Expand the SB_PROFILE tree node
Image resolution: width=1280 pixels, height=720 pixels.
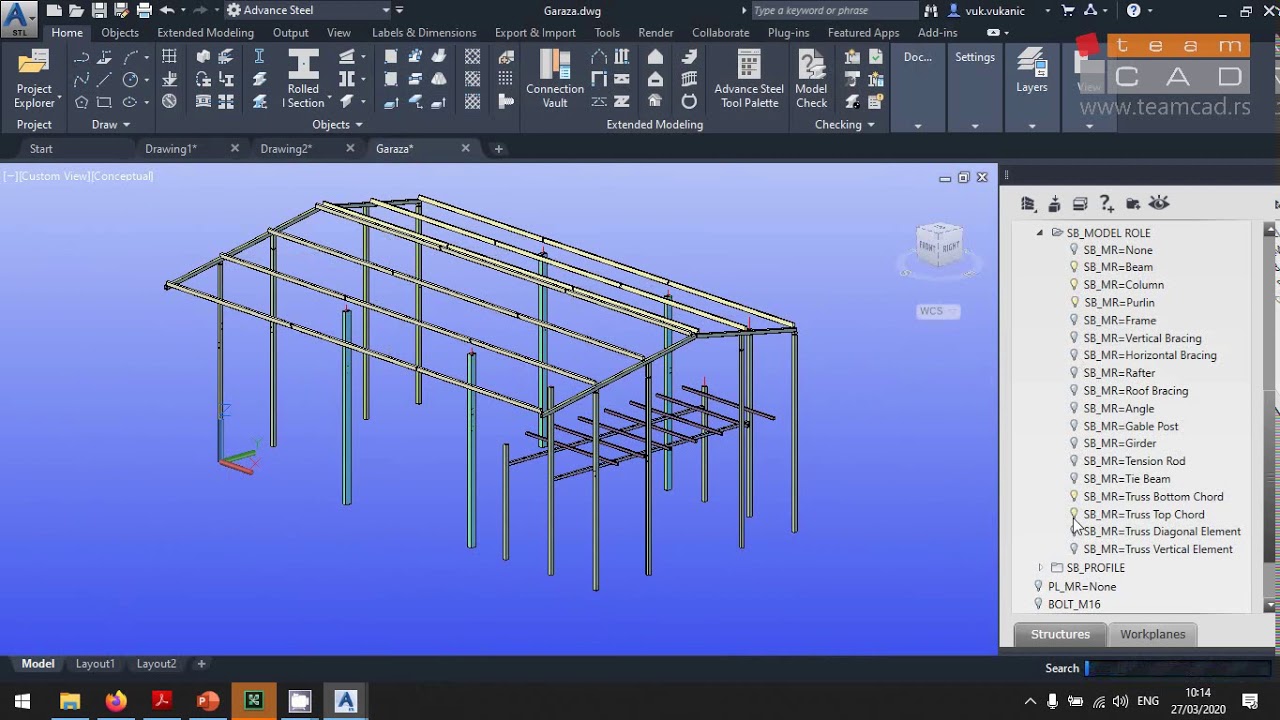pyautogui.click(x=1040, y=567)
